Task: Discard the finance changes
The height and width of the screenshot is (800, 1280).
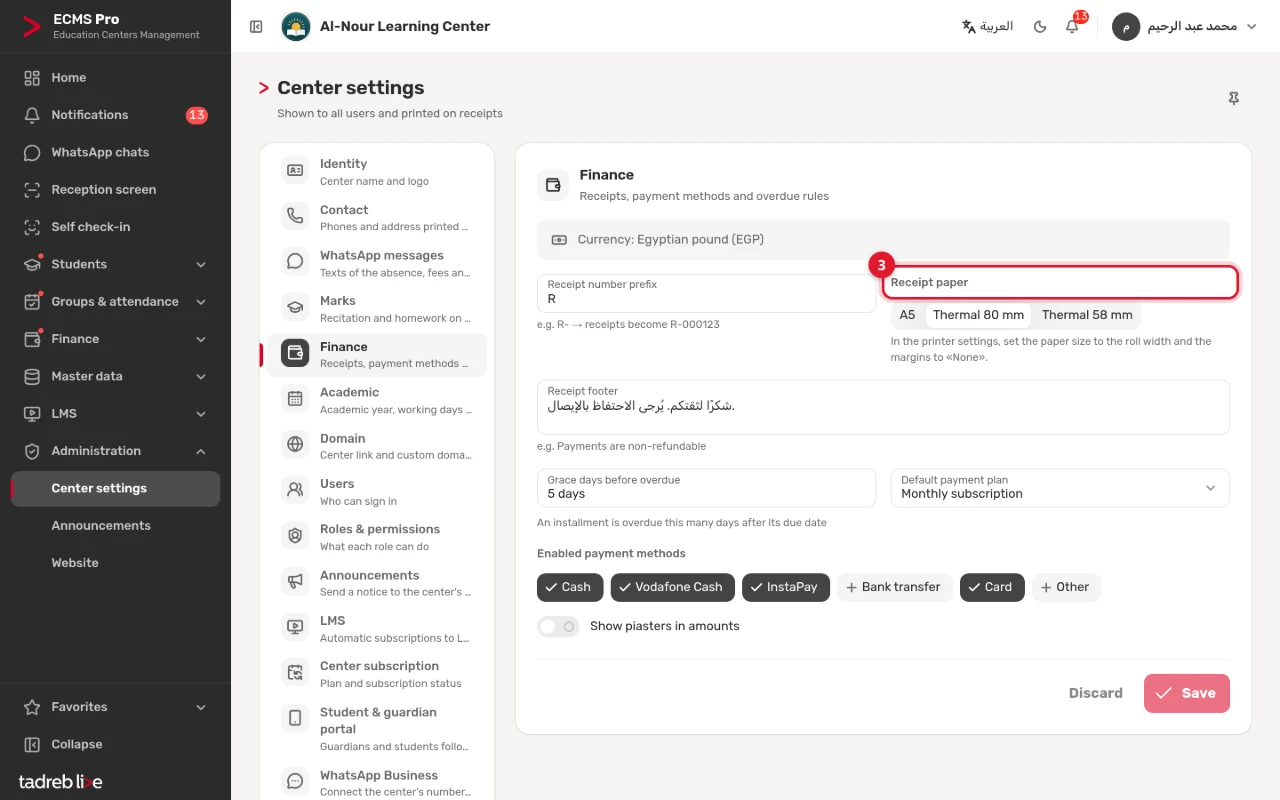Action: click(x=1095, y=693)
